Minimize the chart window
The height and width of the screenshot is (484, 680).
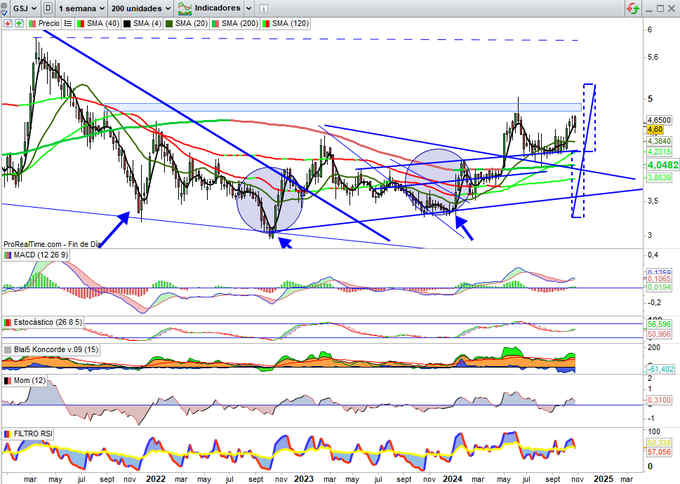(x=649, y=9)
